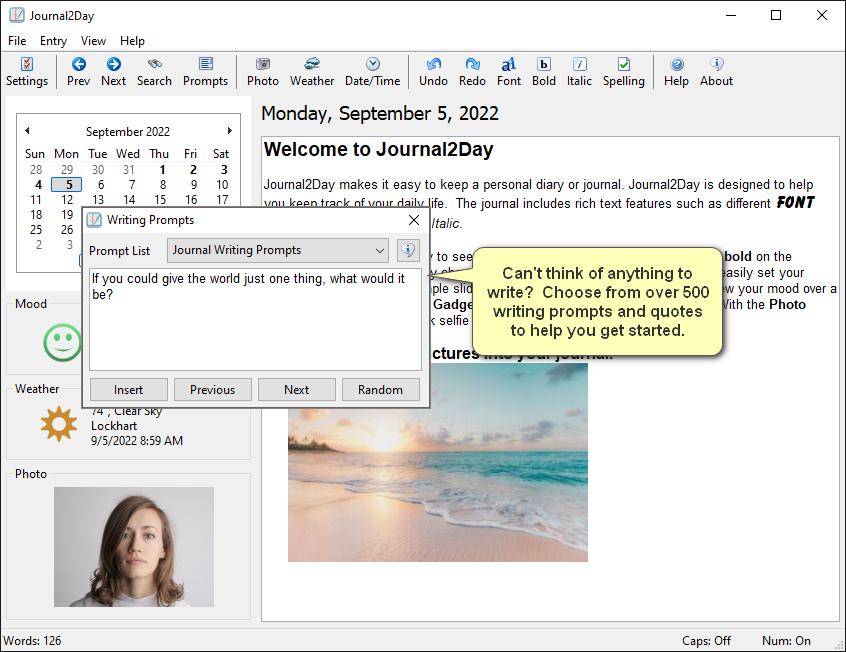Screen dimensions: 846x652
Task: Click the 'Caps: Off' status indicator
Action: coord(706,641)
